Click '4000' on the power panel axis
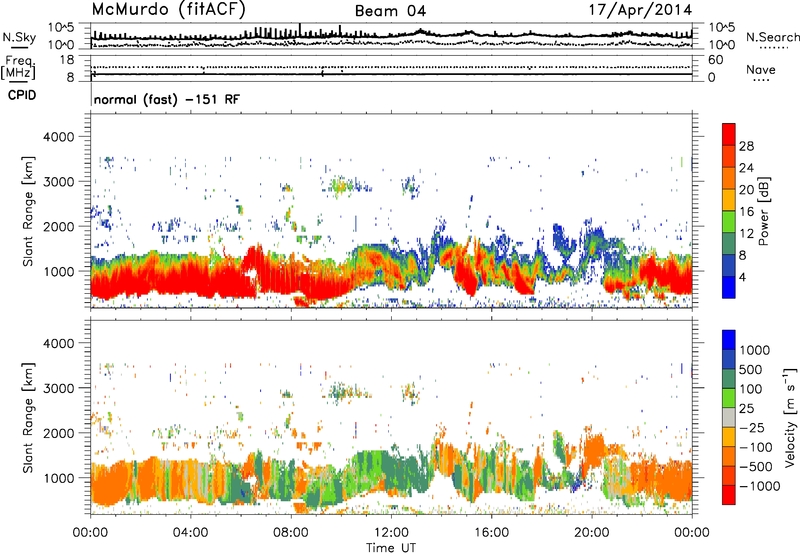The width and height of the screenshot is (800, 554). pos(61,137)
